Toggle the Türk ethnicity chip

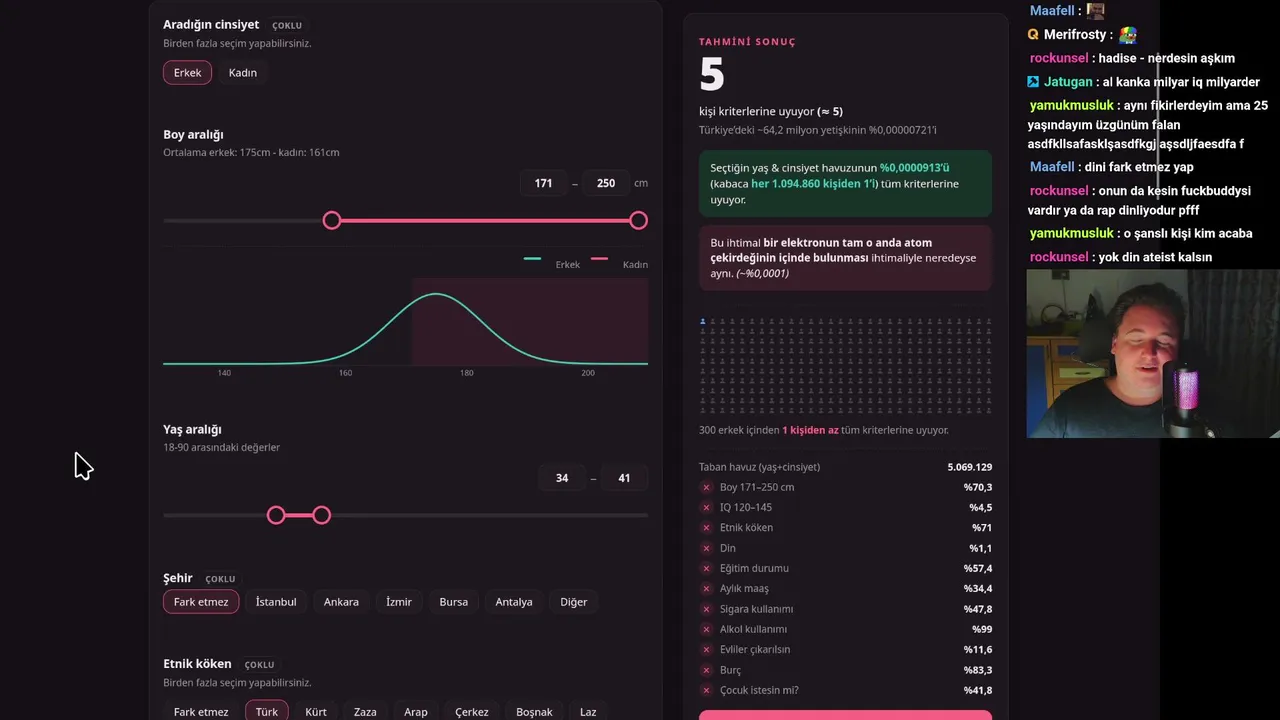click(x=267, y=710)
